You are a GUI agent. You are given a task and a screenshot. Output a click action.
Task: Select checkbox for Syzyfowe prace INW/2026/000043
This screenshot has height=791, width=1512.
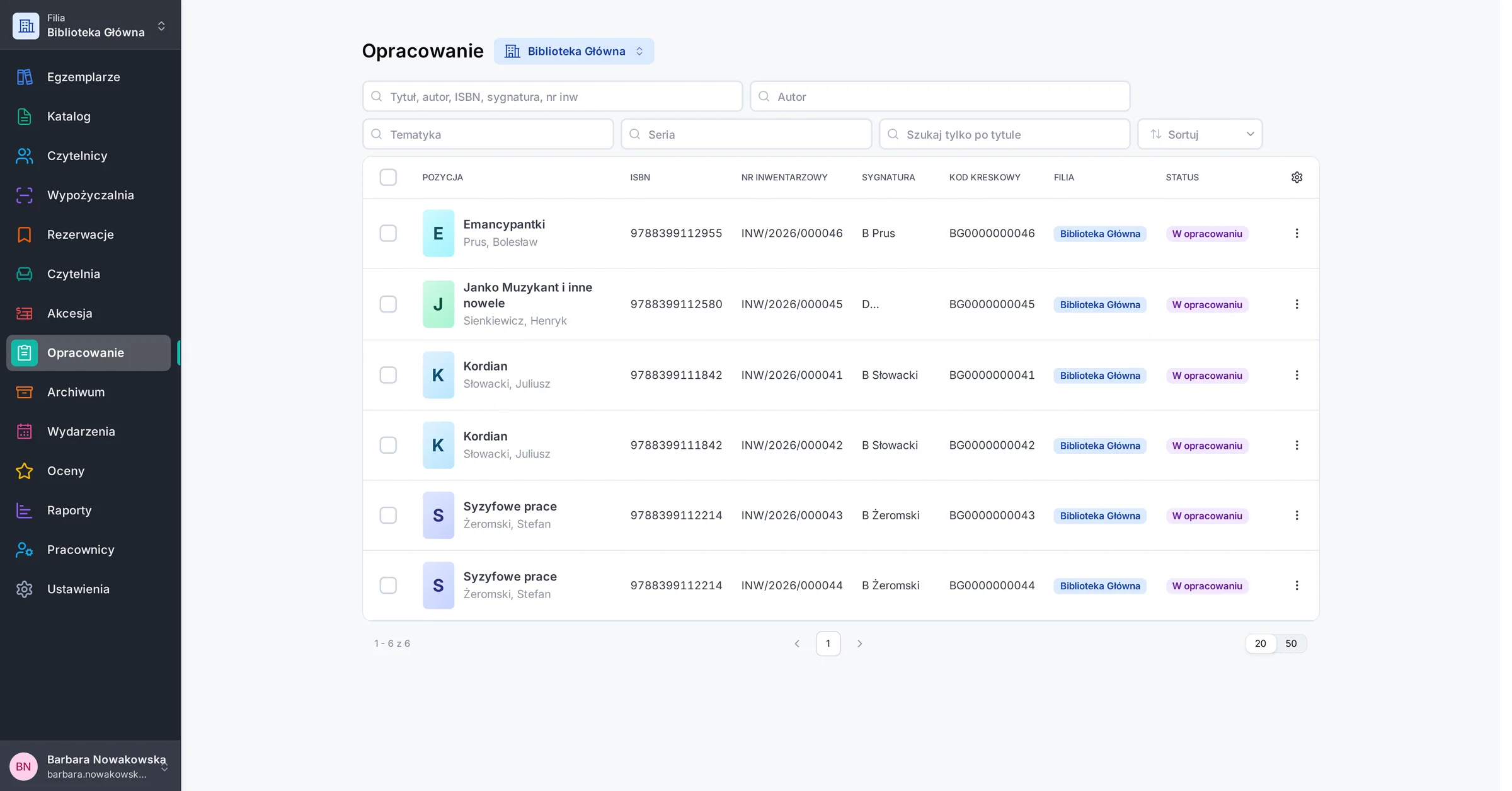click(388, 516)
